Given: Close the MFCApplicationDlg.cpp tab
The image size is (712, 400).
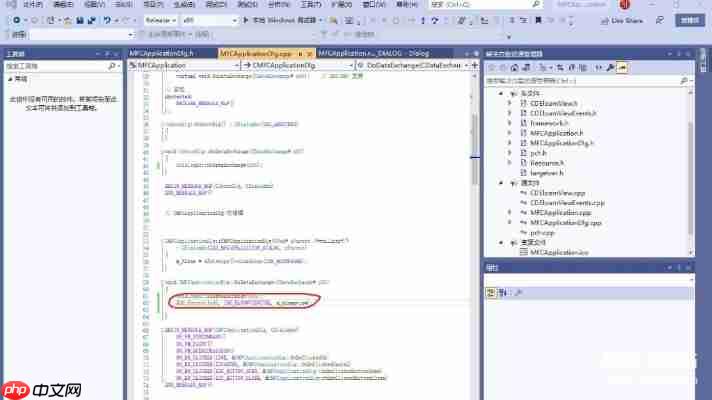Looking at the screenshot, I should coord(308,52).
